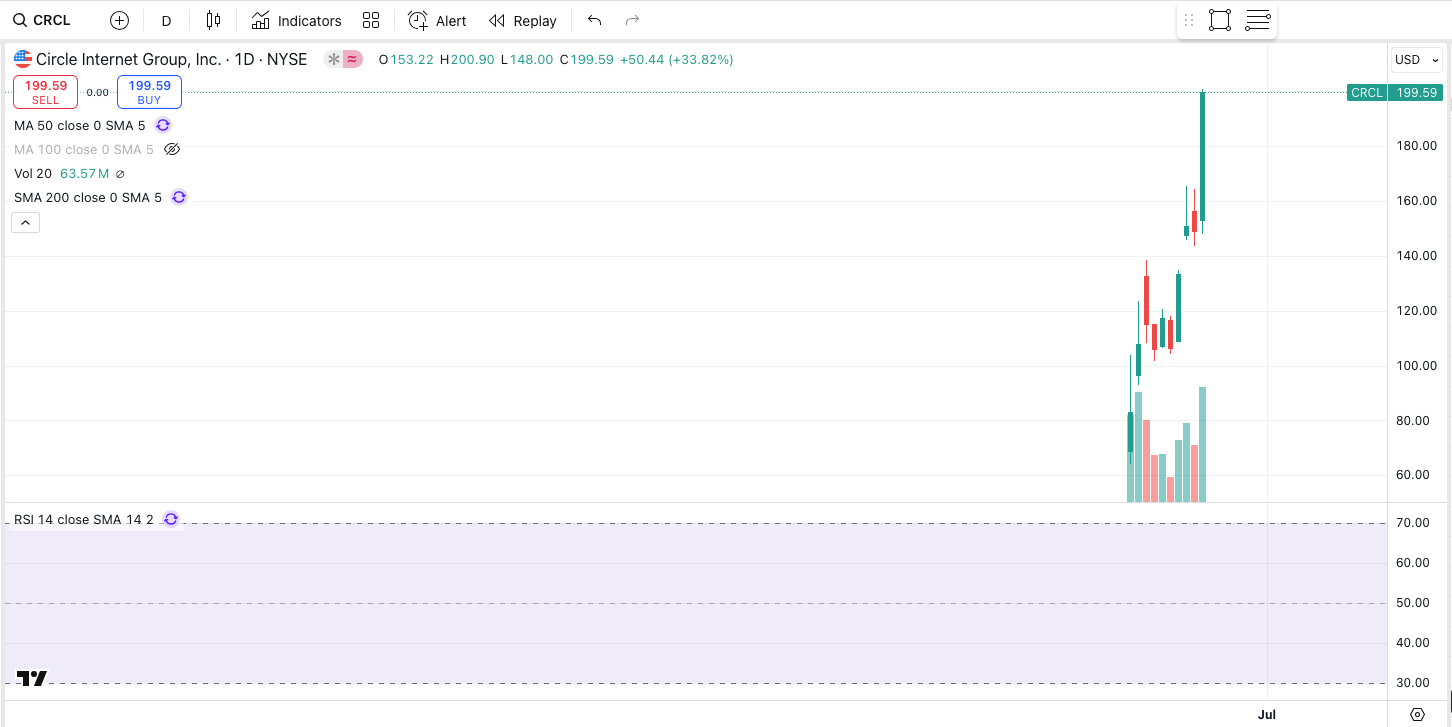This screenshot has width=1452, height=727.
Task: Click the US flag symbol logo
Action: coord(22,59)
